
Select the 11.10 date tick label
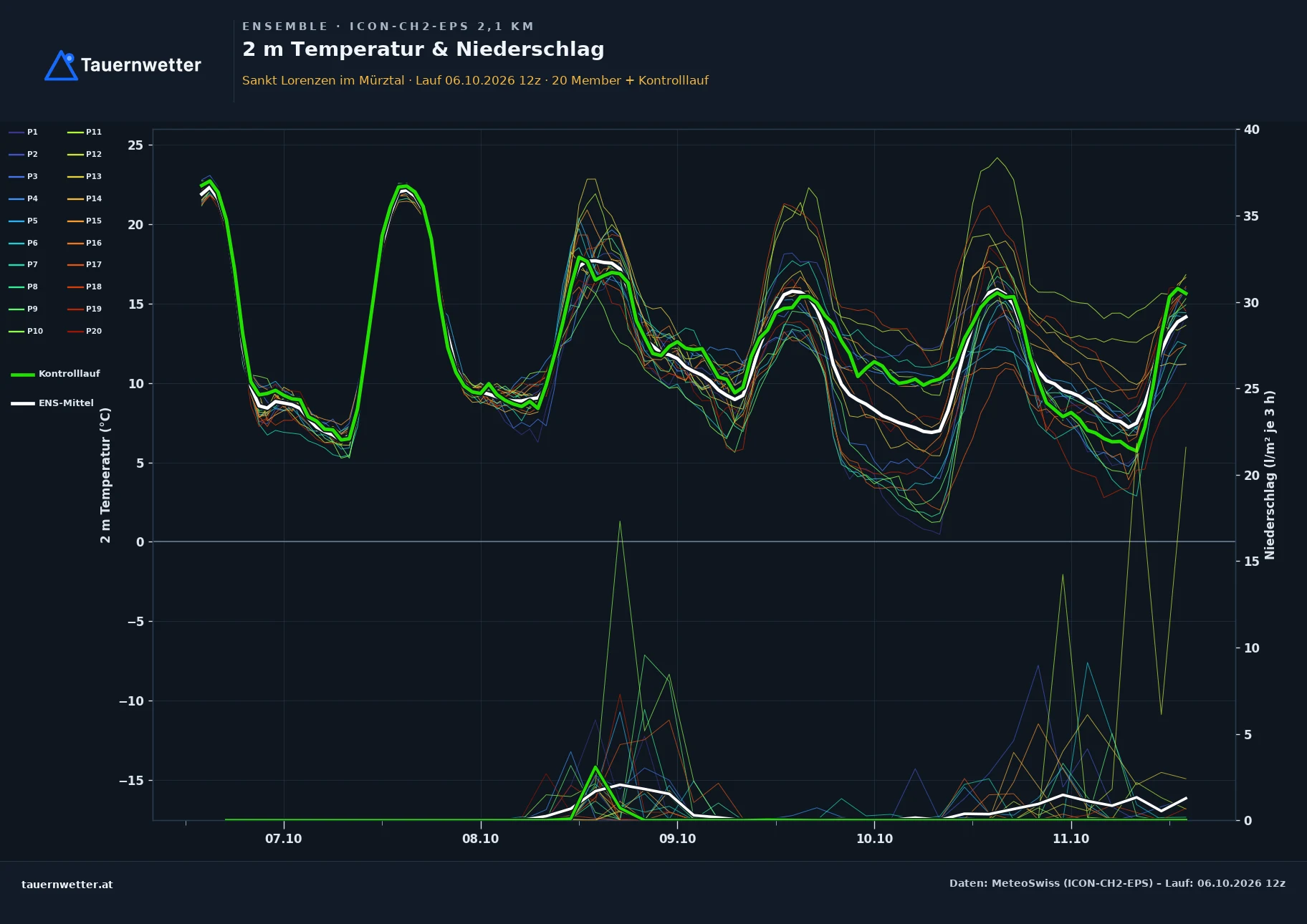[x=1071, y=839]
